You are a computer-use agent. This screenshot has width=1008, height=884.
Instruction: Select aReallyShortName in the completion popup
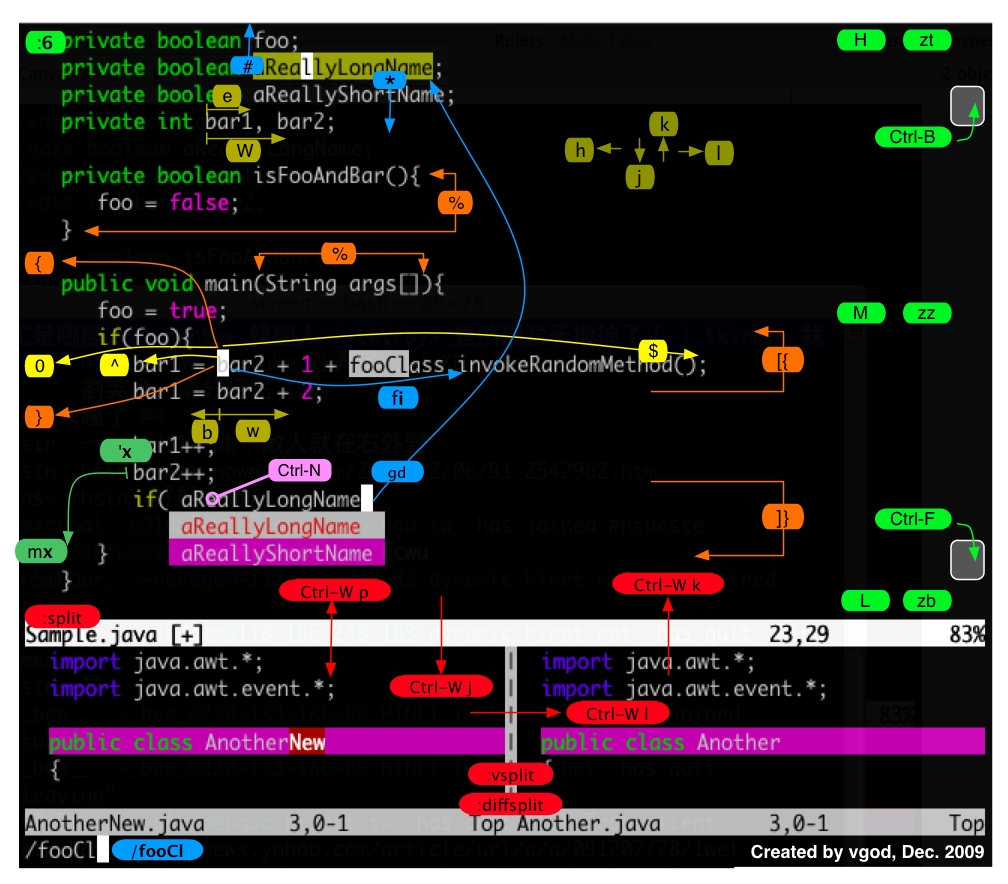pyautogui.click(x=276, y=553)
